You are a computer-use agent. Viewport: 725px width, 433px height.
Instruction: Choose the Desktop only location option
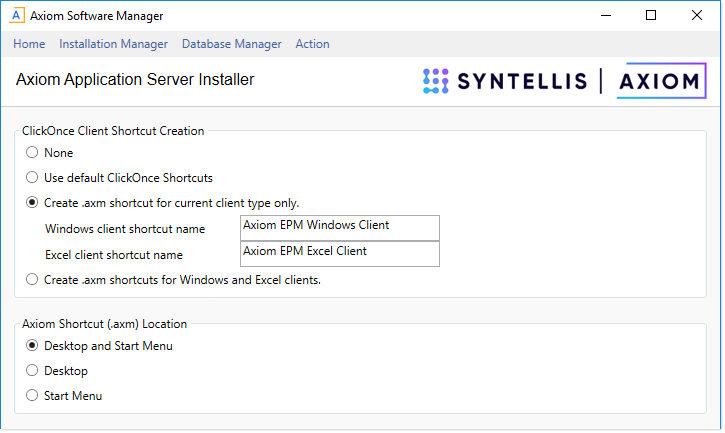32,371
